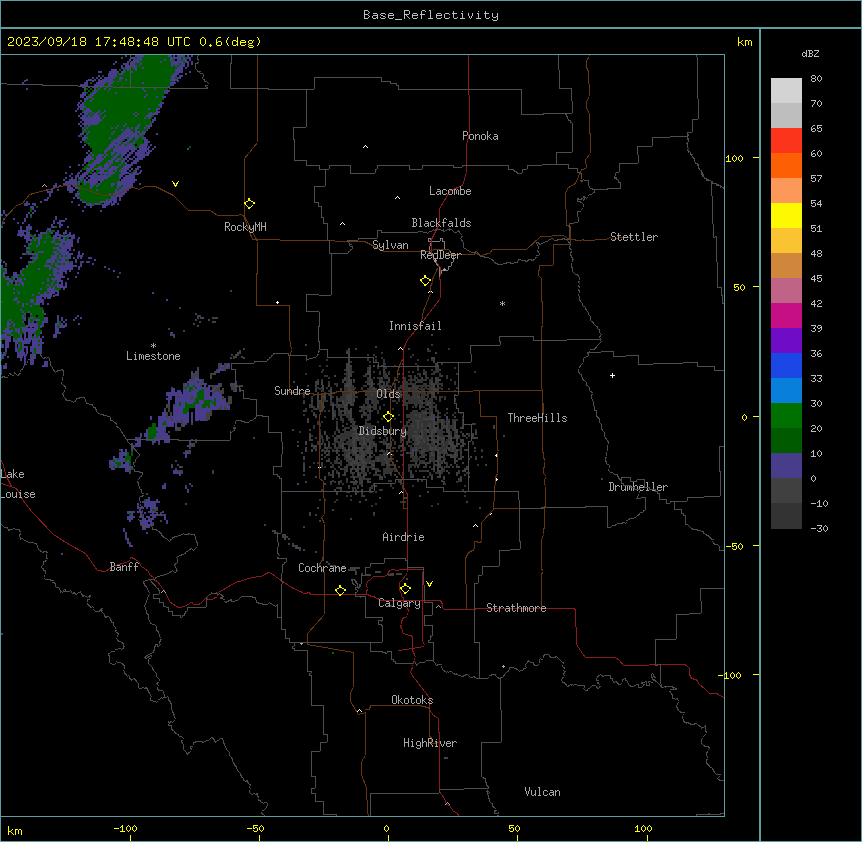Viewport: 862px width, 842px height.
Task: Pick the light gray 80 dBZ legend swatch
Action: [x=786, y=90]
